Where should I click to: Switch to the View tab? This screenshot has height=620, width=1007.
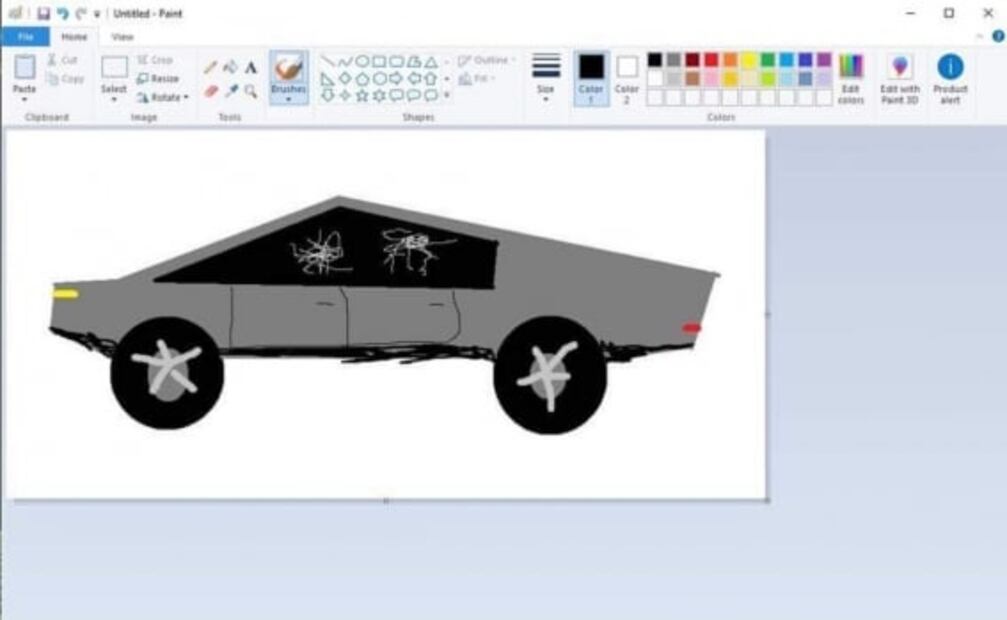click(122, 37)
